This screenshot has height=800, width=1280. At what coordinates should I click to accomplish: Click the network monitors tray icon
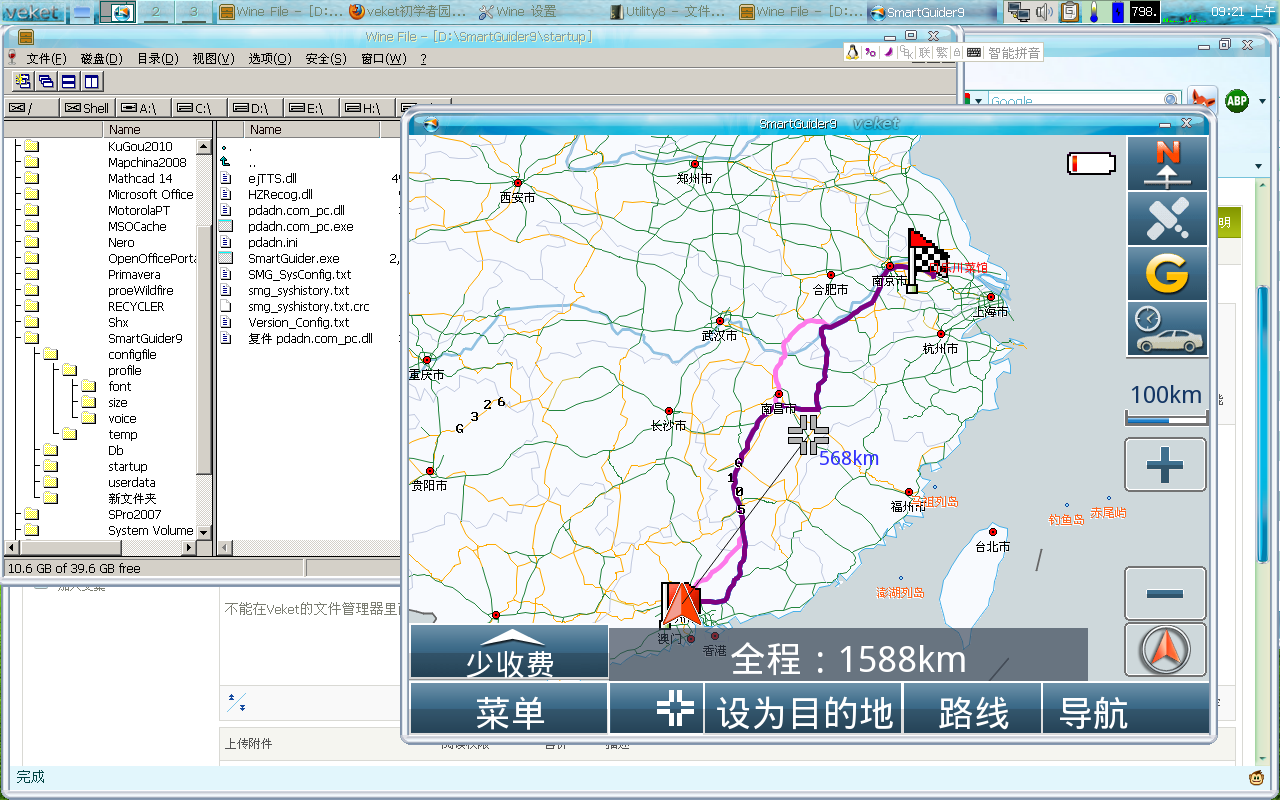(x=1019, y=12)
